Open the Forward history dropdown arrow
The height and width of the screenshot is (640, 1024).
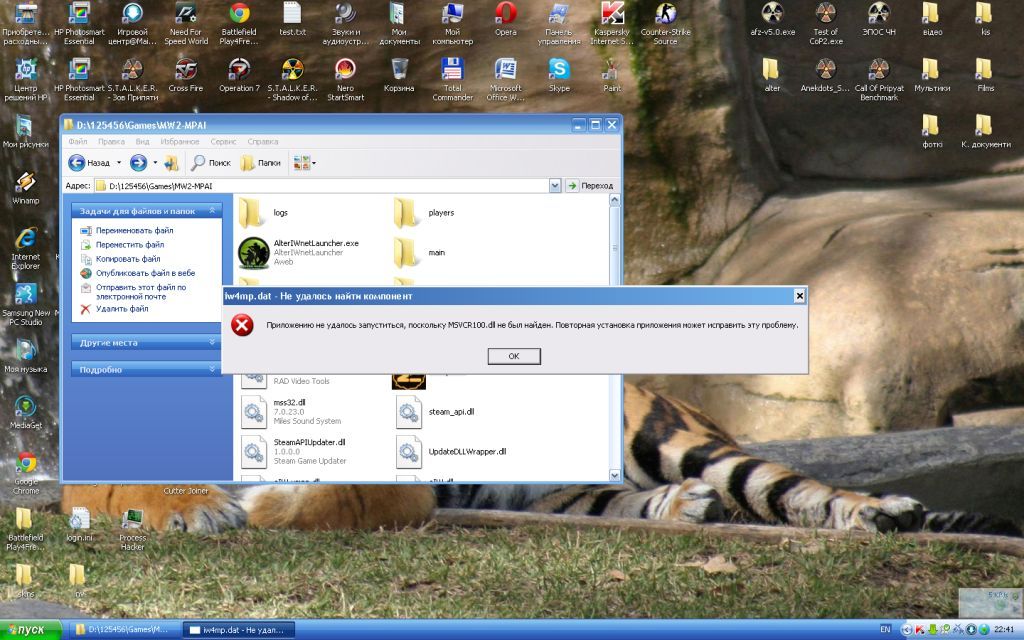155,163
